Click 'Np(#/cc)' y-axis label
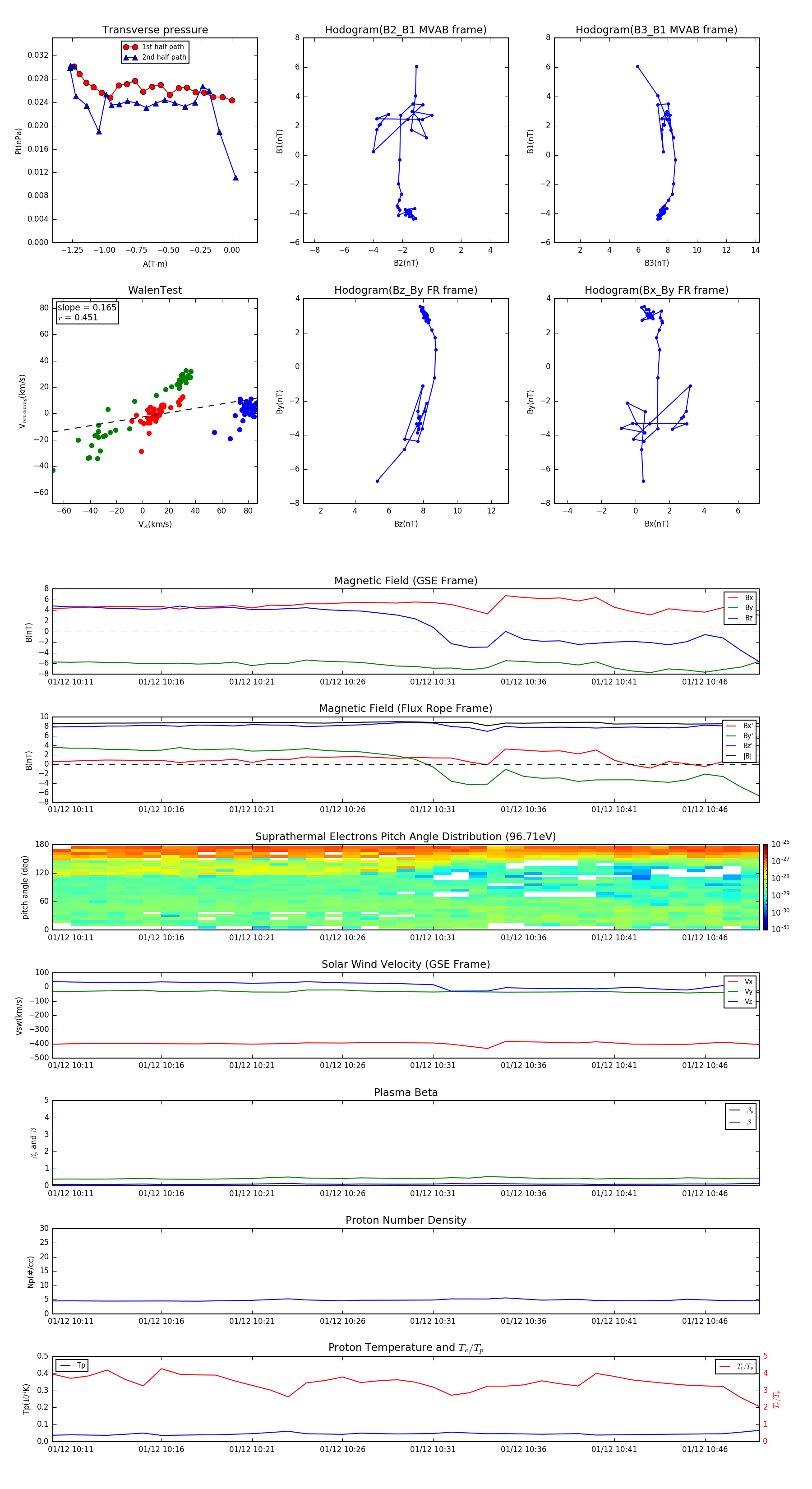Viewport: 812px width, 1489px height. 31,1272
